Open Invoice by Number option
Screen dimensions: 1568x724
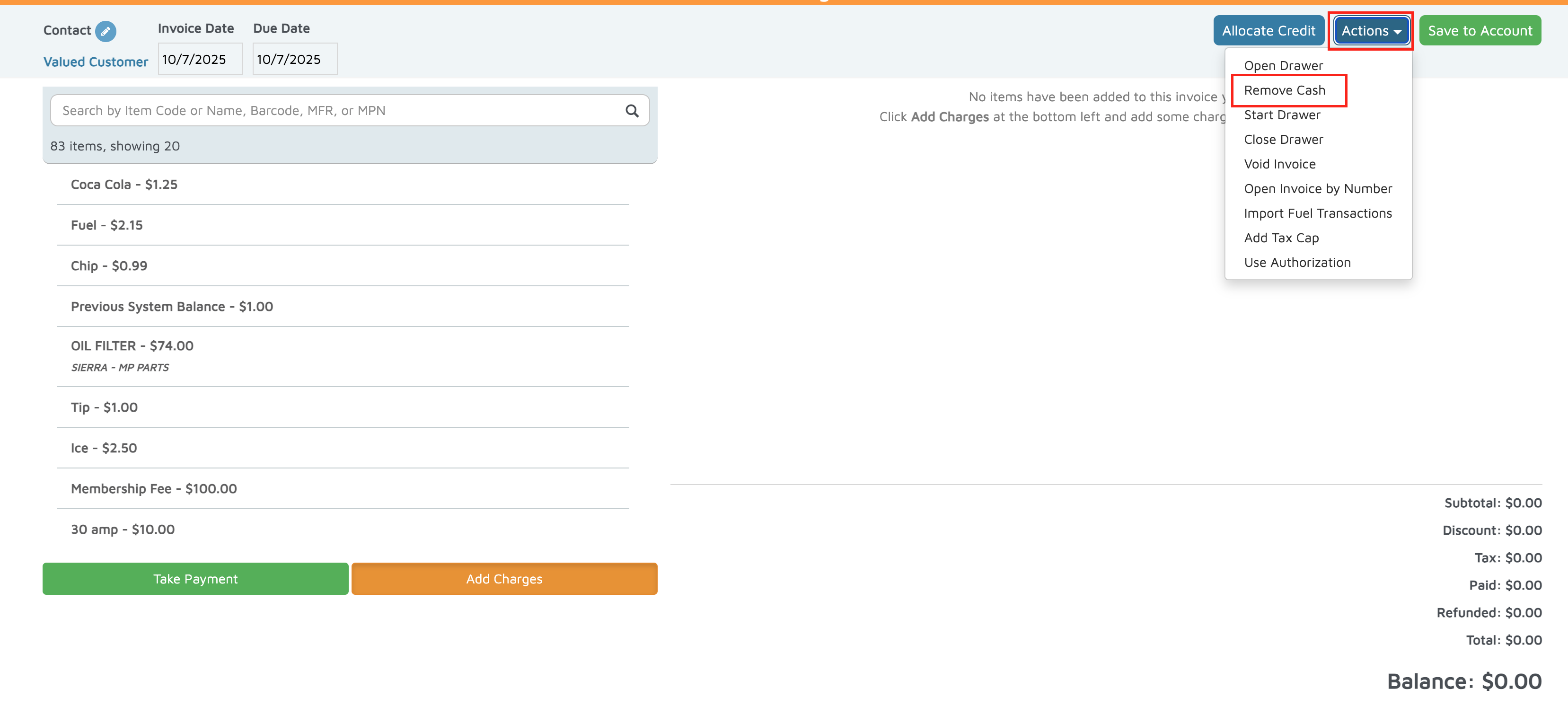point(1318,189)
